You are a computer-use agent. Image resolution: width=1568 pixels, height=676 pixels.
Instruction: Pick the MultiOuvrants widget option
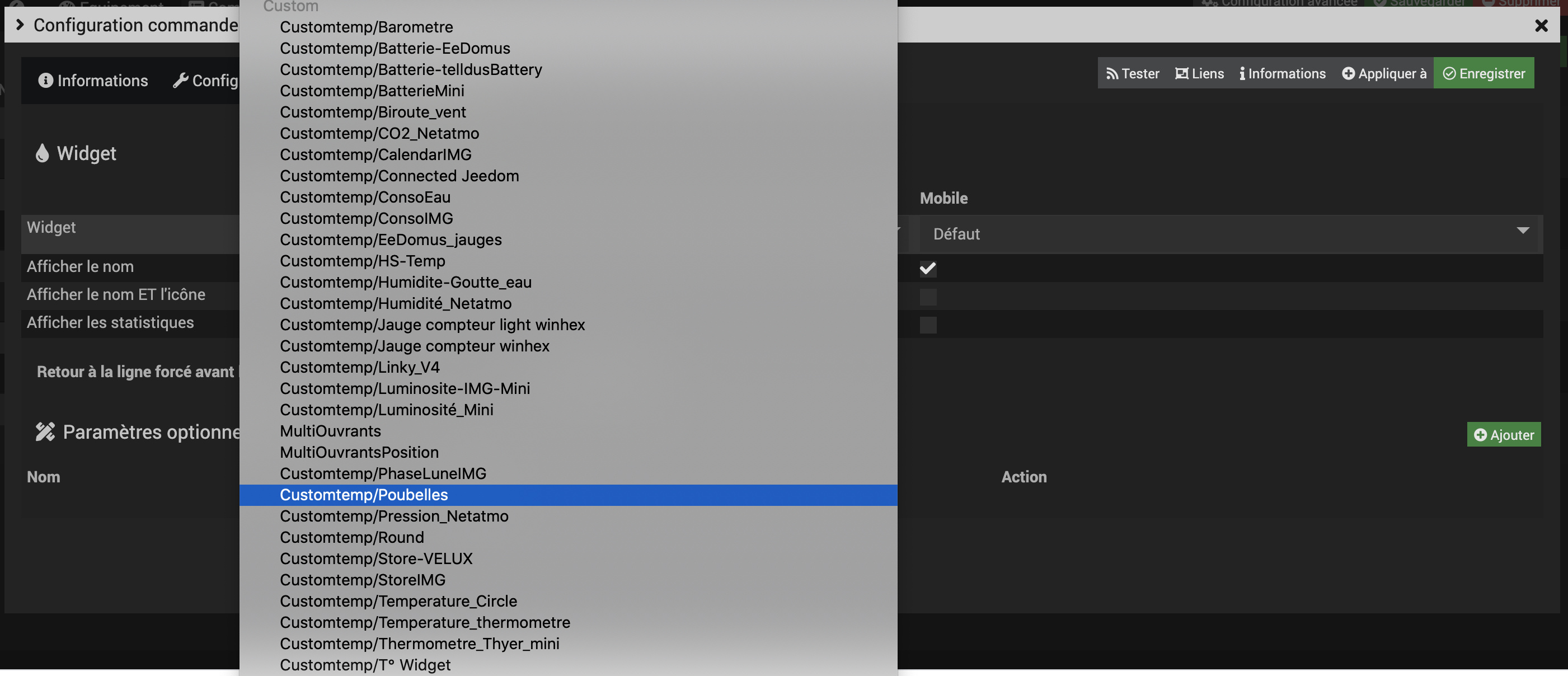(330, 431)
